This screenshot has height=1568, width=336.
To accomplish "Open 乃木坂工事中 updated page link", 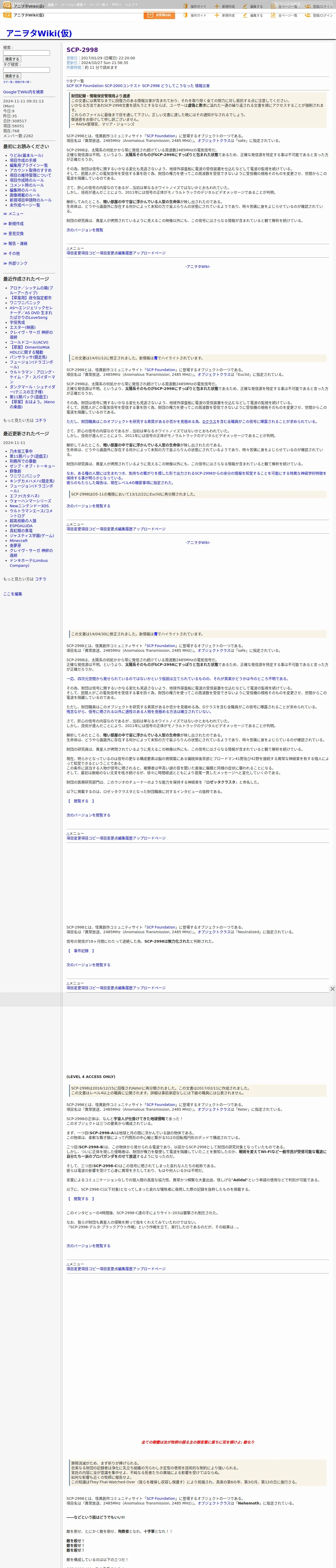I will (x=21, y=451).
